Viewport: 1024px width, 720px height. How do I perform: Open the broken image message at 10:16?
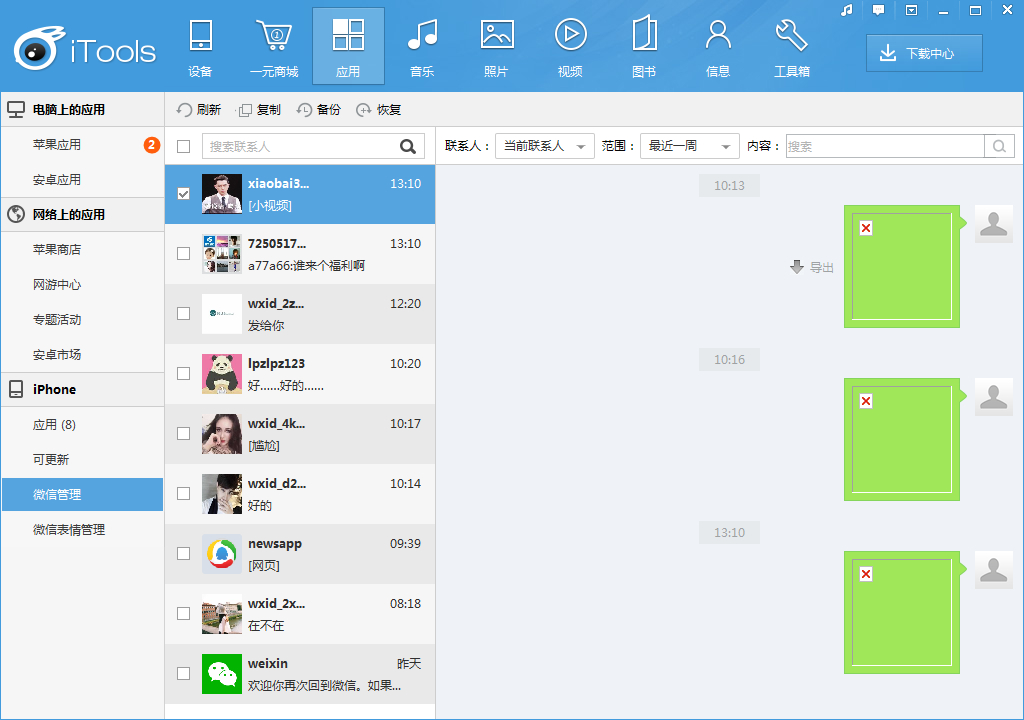tap(902, 439)
